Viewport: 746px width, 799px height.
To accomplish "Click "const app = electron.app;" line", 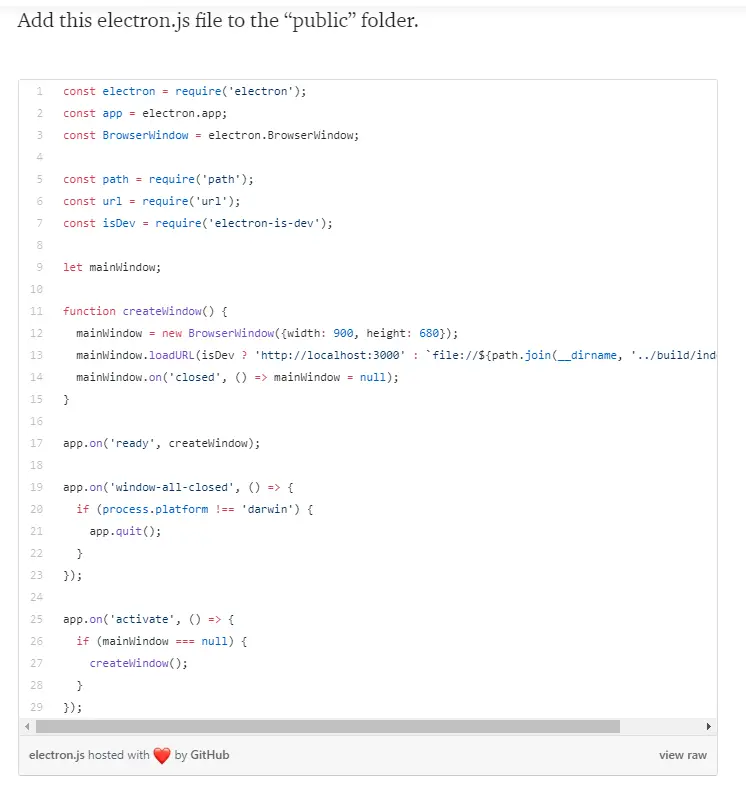I will point(145,113).
